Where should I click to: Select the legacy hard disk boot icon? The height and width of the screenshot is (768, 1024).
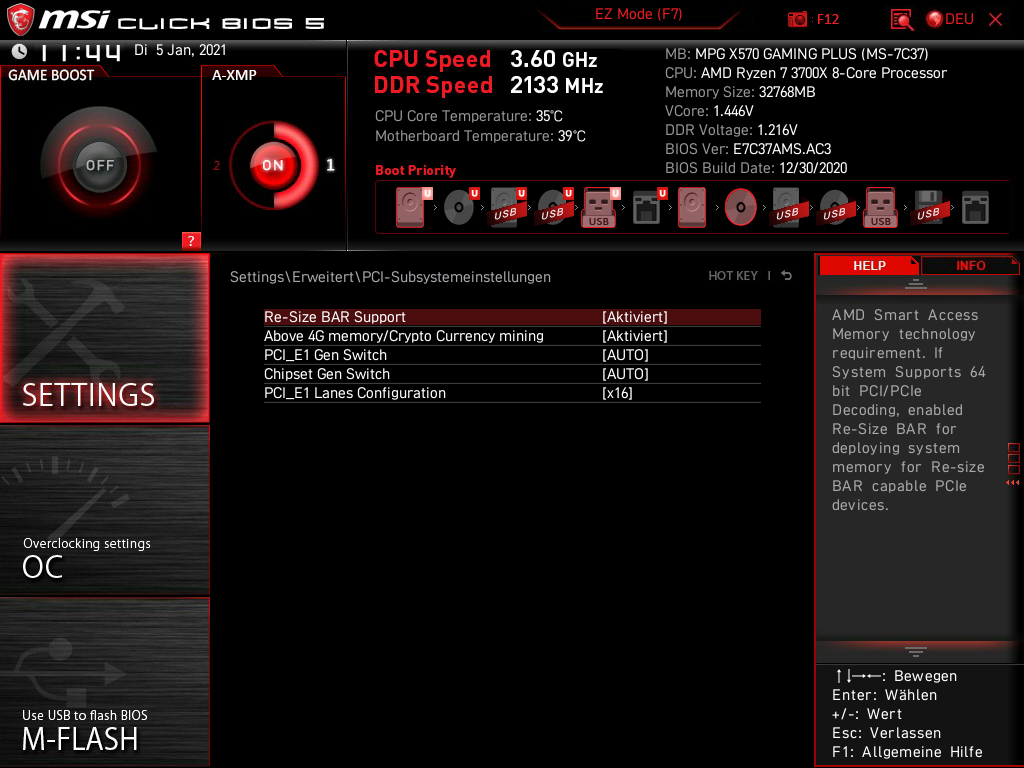(692, 207)
